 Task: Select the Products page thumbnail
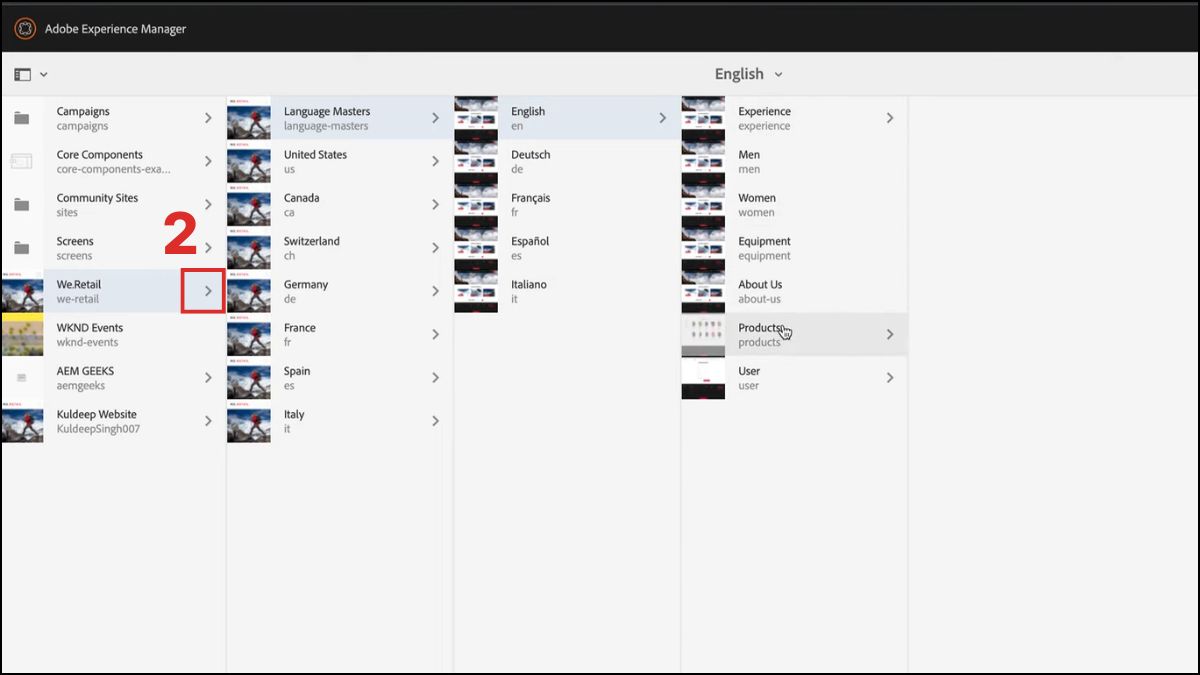[703, 335]
